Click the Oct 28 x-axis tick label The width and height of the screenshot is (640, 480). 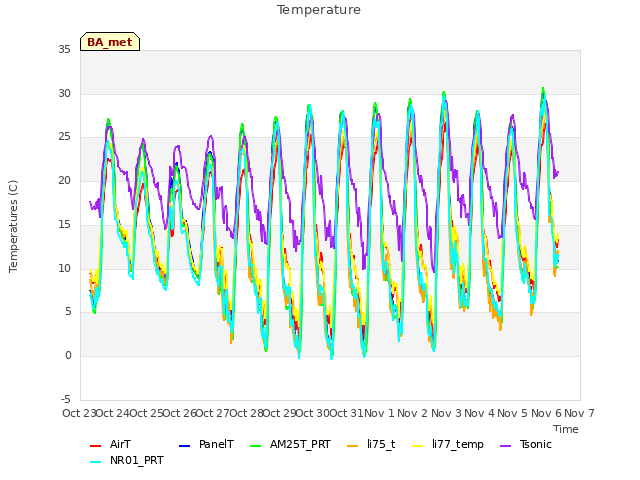pos(246,413)
